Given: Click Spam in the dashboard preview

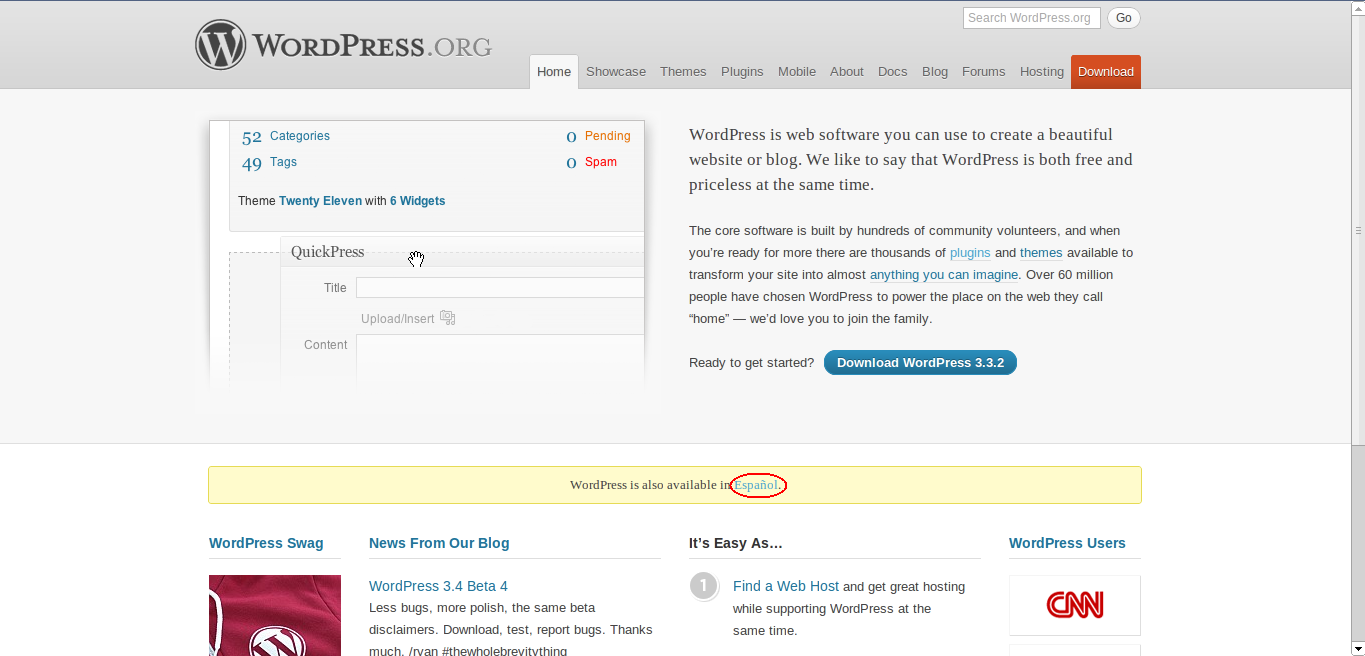Looking at the screenshot, I should [x=601, y=162].
